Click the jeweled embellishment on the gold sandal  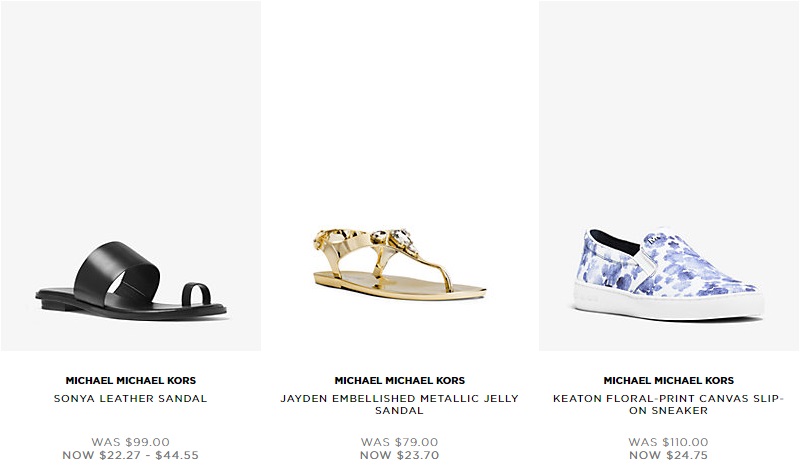click(x=401, y=240)
